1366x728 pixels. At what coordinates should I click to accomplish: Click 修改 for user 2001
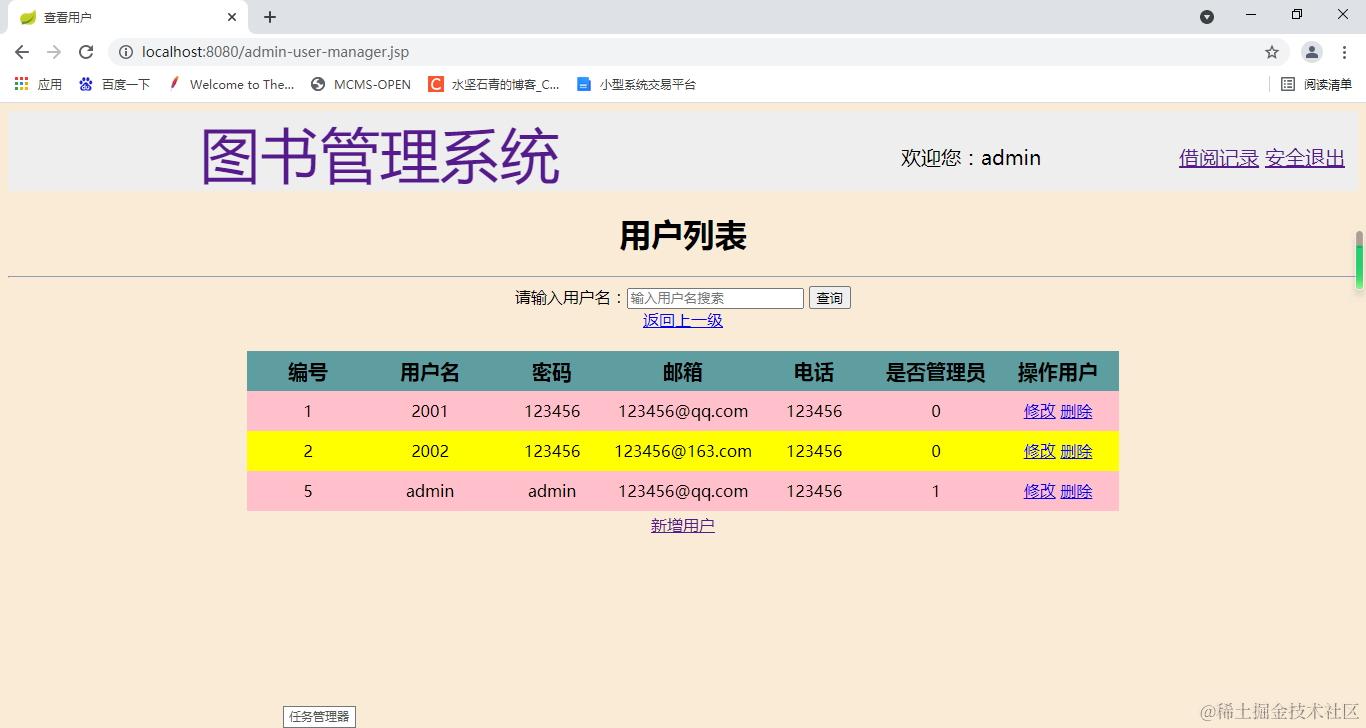(x=1038, y=411)
